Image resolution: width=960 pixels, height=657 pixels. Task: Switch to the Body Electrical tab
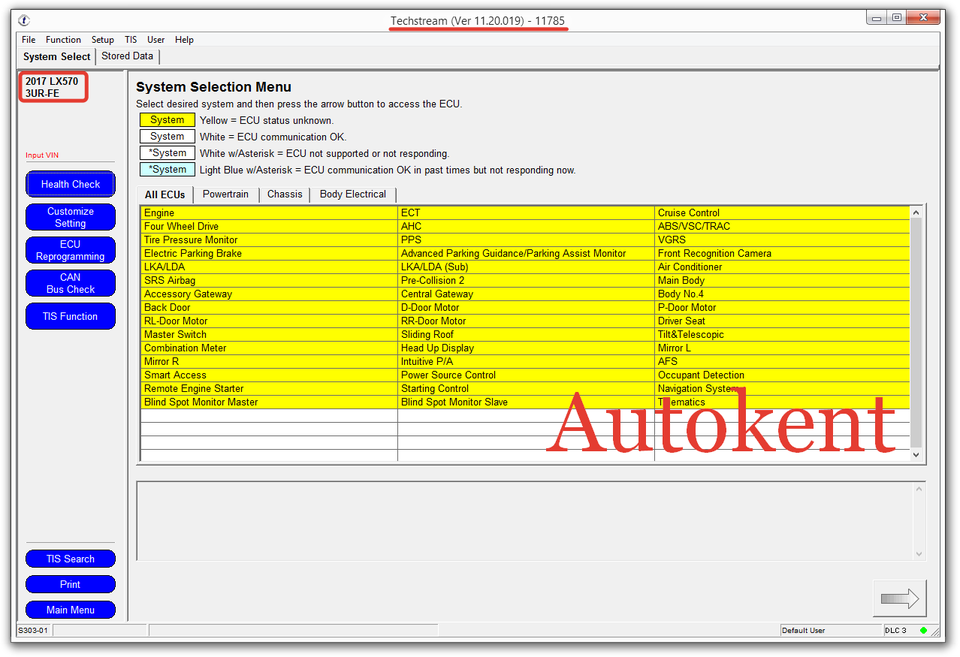click(x=353, y=194)
